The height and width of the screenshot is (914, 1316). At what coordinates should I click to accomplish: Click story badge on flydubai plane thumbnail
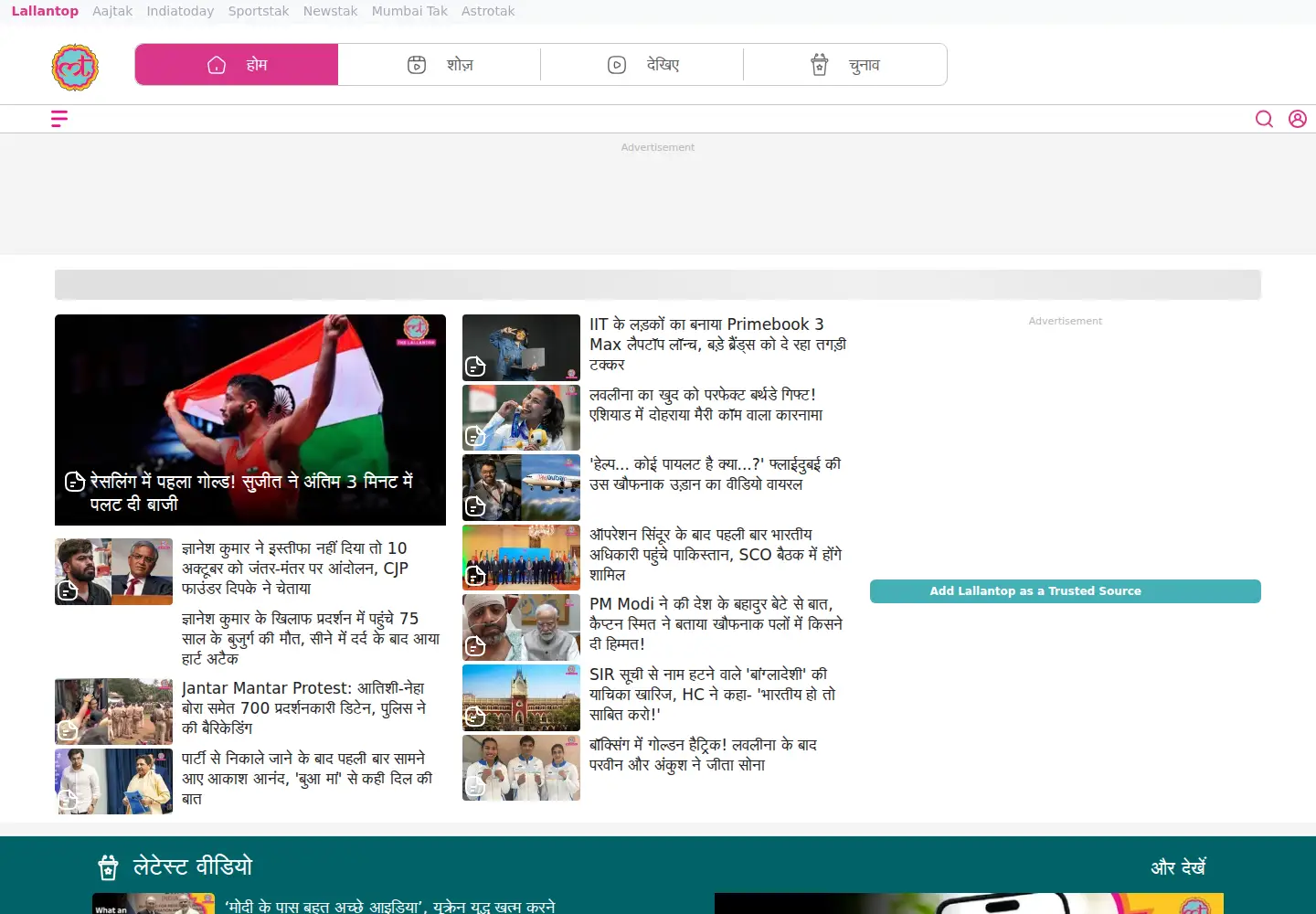[x=475, y=506]
